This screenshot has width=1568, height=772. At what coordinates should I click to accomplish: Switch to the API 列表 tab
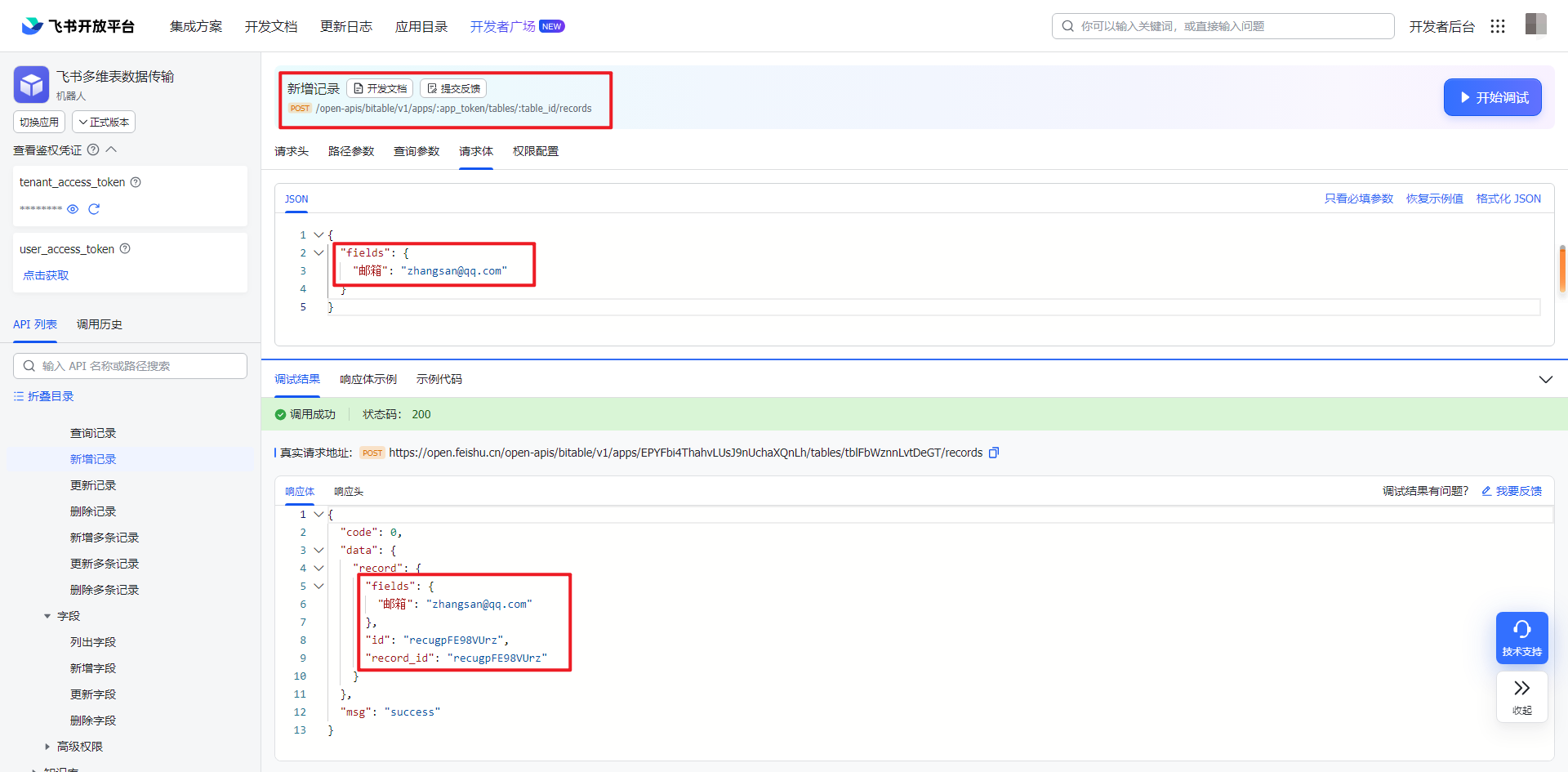(35, 324)
